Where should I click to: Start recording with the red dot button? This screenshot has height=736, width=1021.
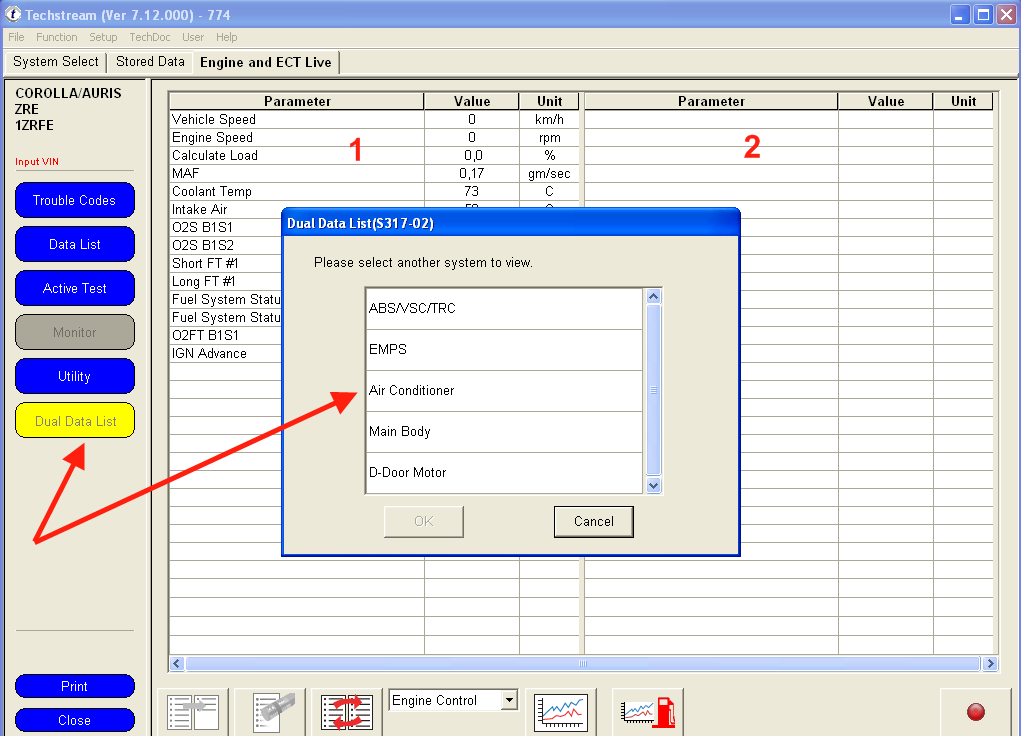[x=975, y=712]
